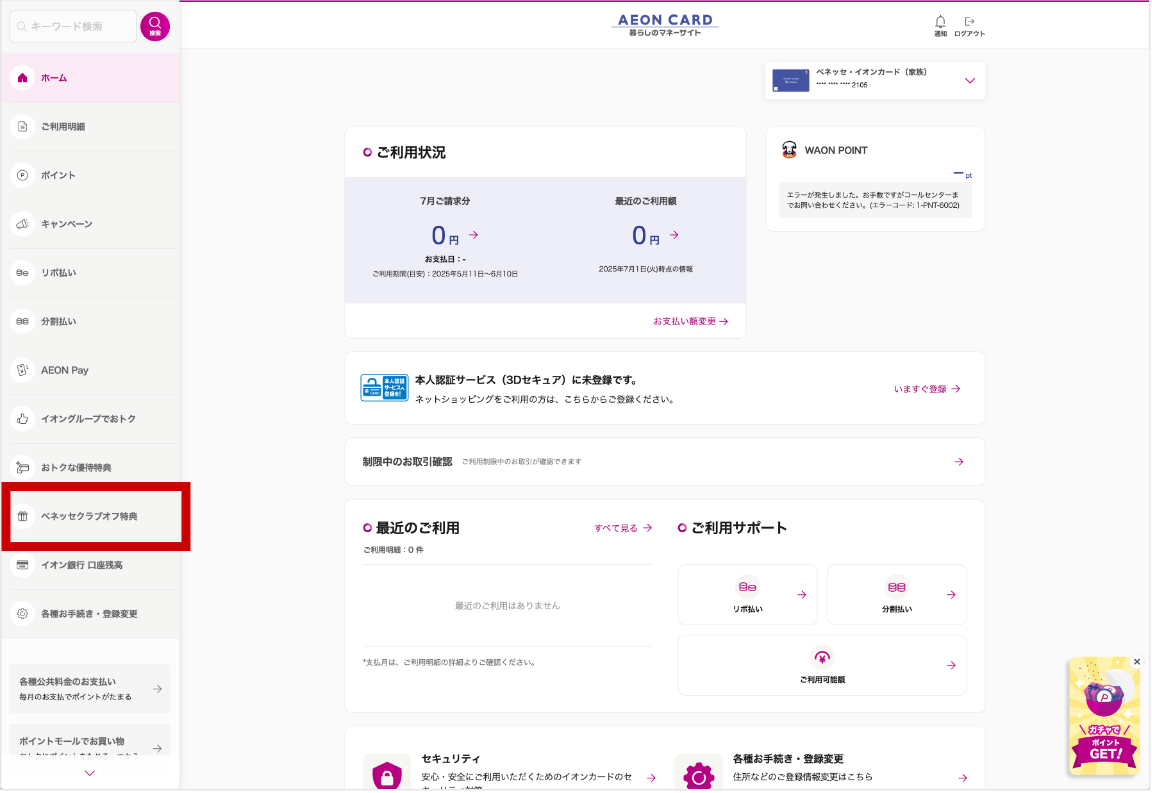Screen dimensions: 1152x793
Task: Click the AEON Pay icon
Action: (23, 370)
